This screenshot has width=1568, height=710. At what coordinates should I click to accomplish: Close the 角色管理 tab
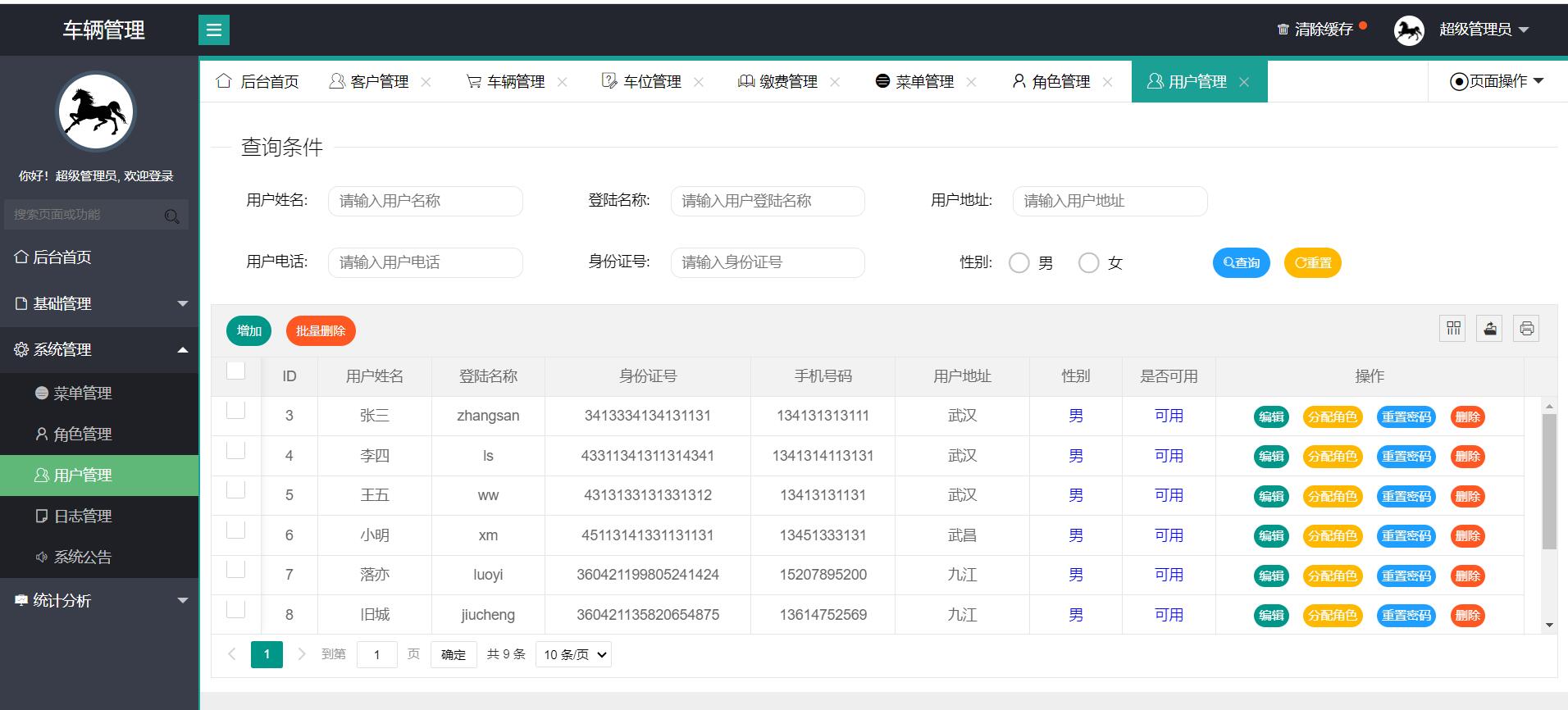click(1107, 82)
